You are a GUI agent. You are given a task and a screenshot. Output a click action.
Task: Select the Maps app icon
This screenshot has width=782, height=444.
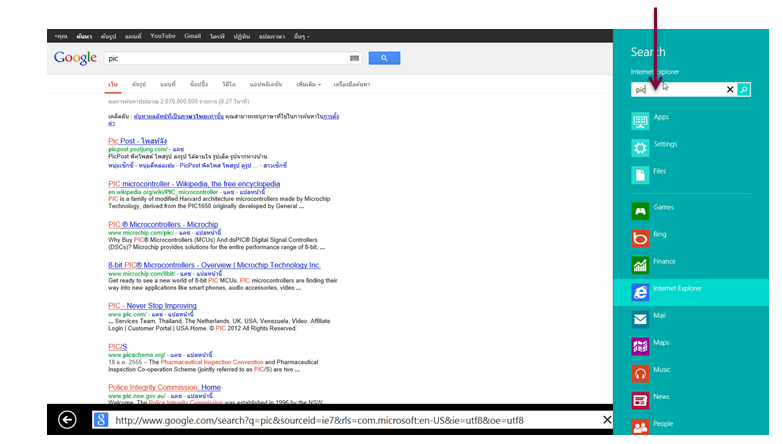point(640,346)
